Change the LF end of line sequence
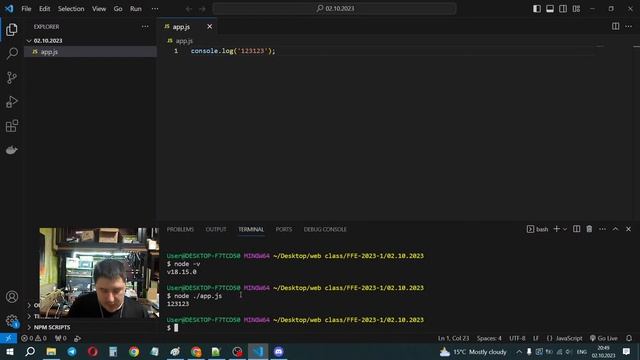This screenshot has height=360, width=640. click(536, 338)
